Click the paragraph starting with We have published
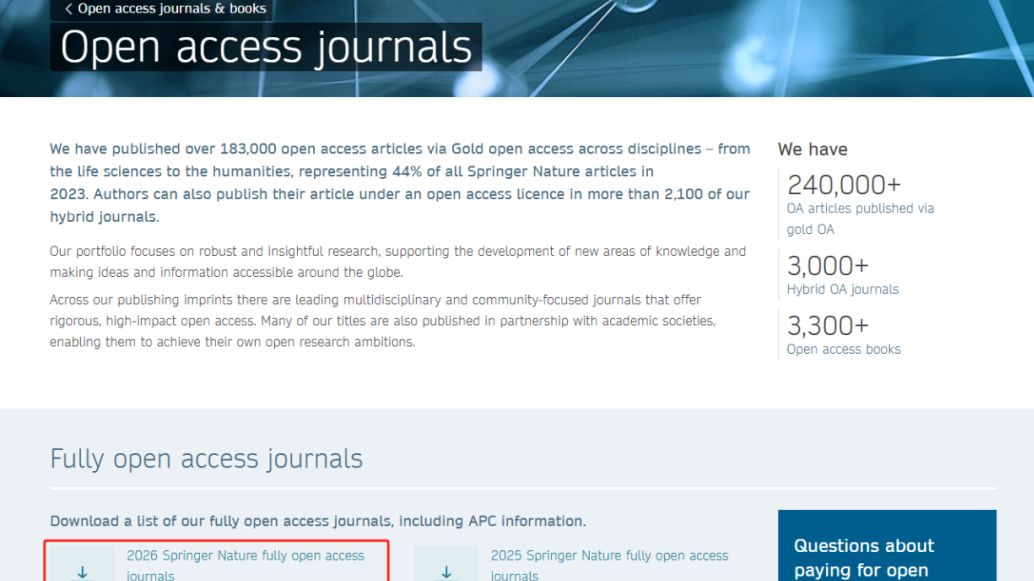This screenshot has width=1034, height=581. 399,182
